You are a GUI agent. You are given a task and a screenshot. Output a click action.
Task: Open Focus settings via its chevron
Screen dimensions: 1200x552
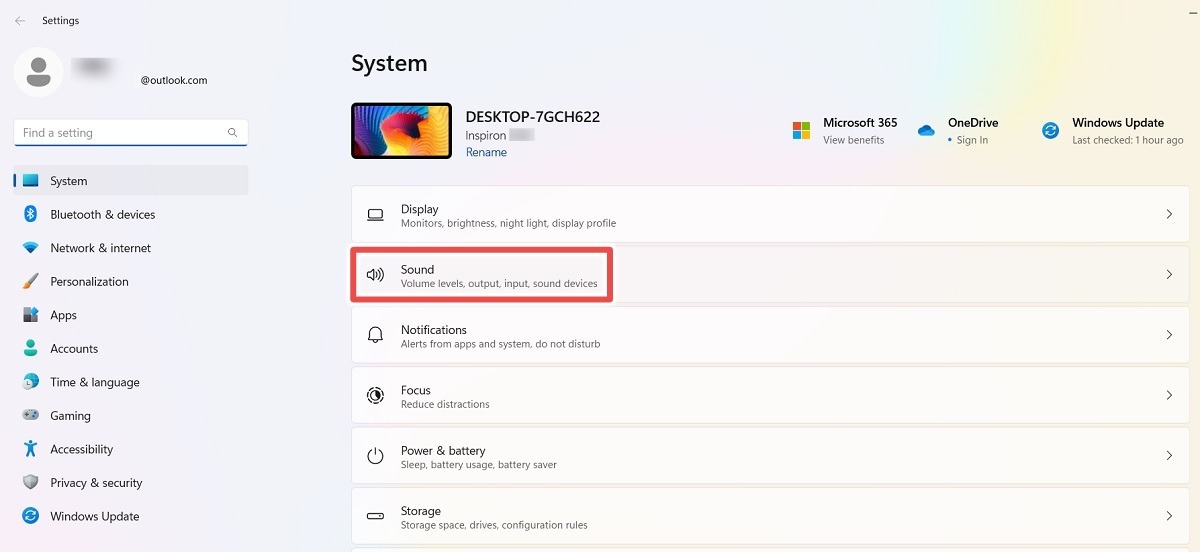1169,395
